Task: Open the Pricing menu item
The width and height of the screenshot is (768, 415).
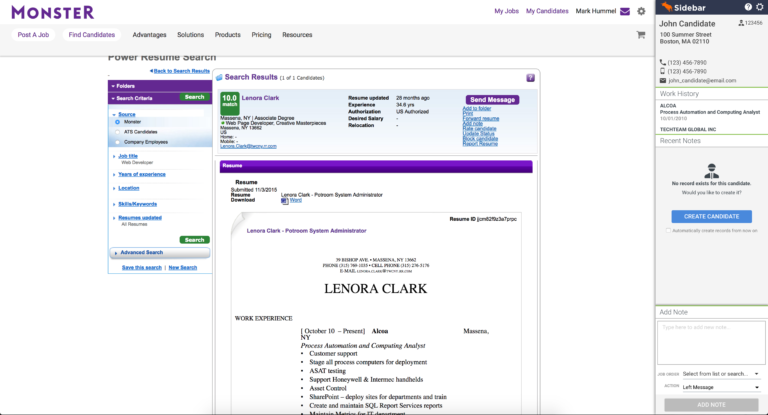Action: point(261,35)
